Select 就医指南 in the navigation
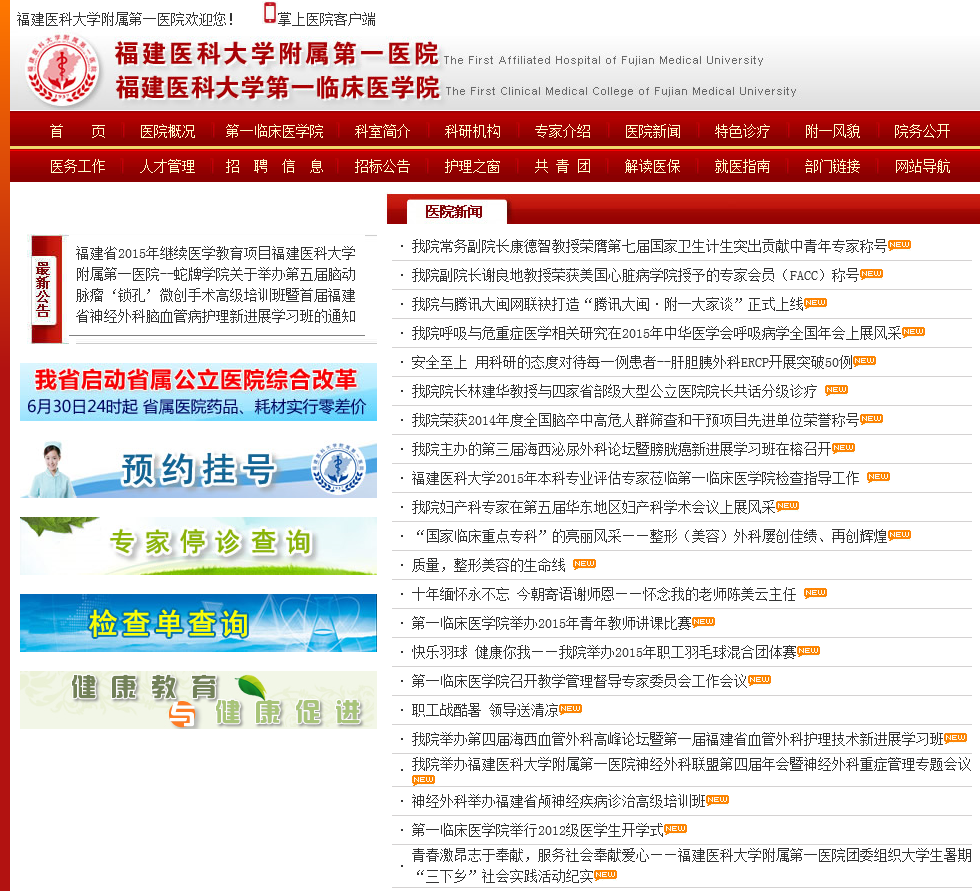Viewport: 980px width, 891px height. [x=742, y=166]
